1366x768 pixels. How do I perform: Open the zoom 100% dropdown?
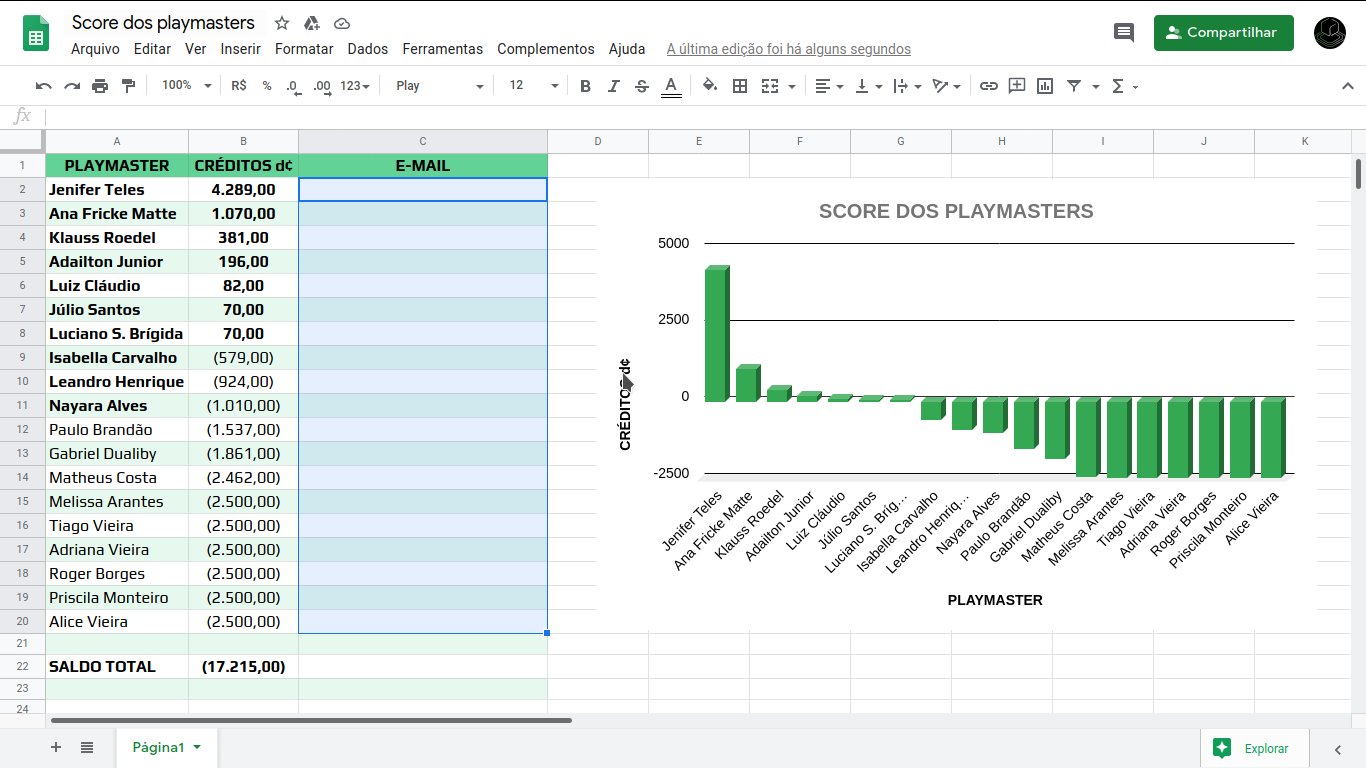(186, 86)
